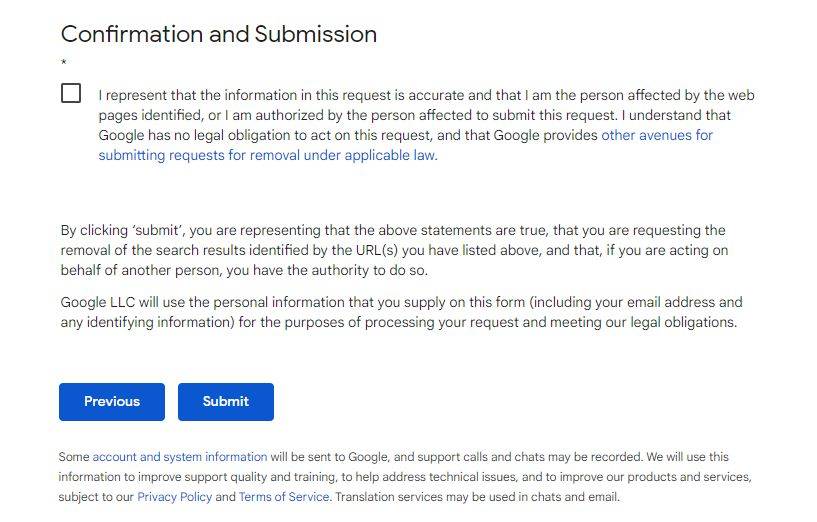Open the Privacy Policy link

pos(174,497)
